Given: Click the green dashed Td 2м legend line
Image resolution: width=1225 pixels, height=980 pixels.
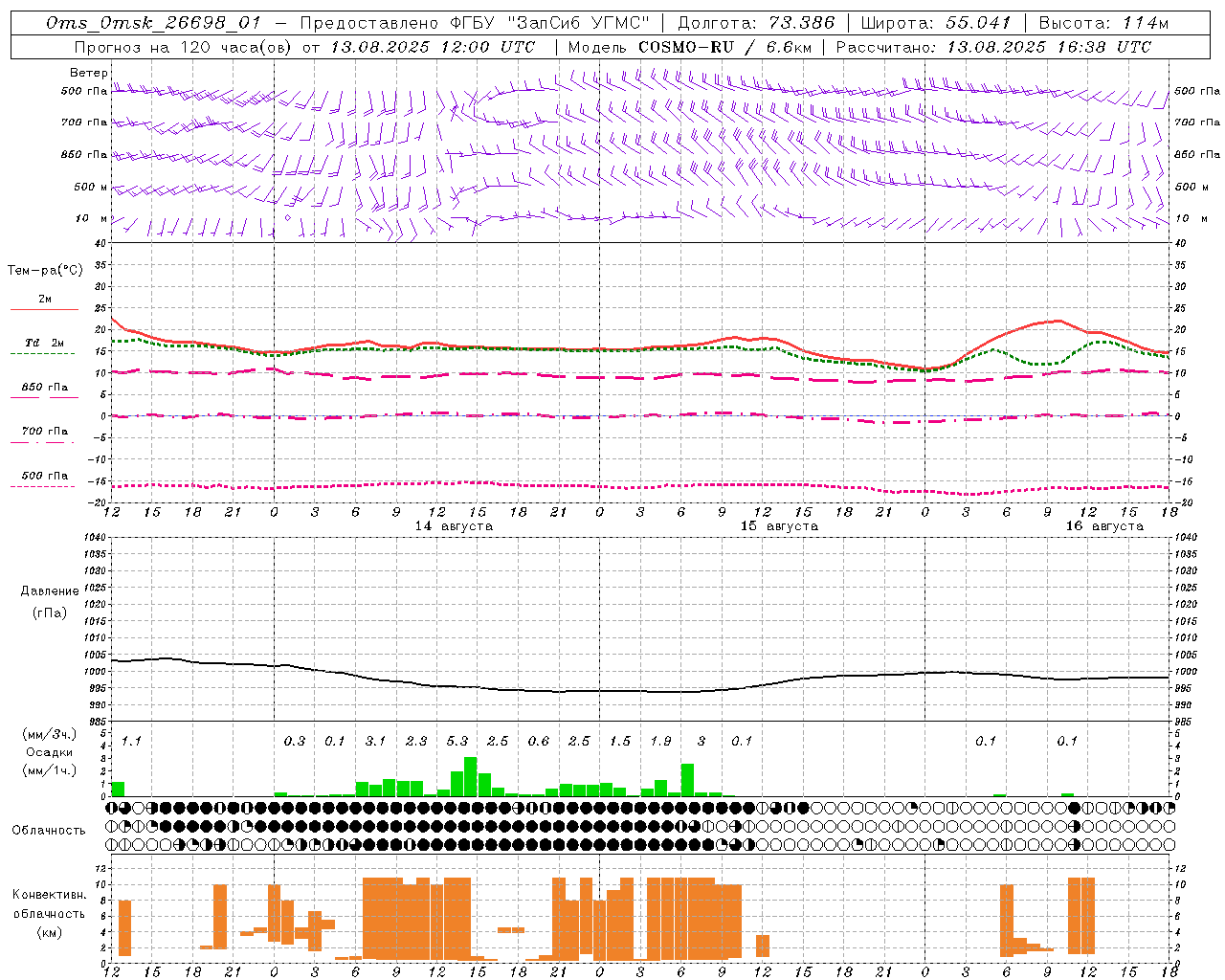Looking at the screenshot, I should (x=42, y=354).
